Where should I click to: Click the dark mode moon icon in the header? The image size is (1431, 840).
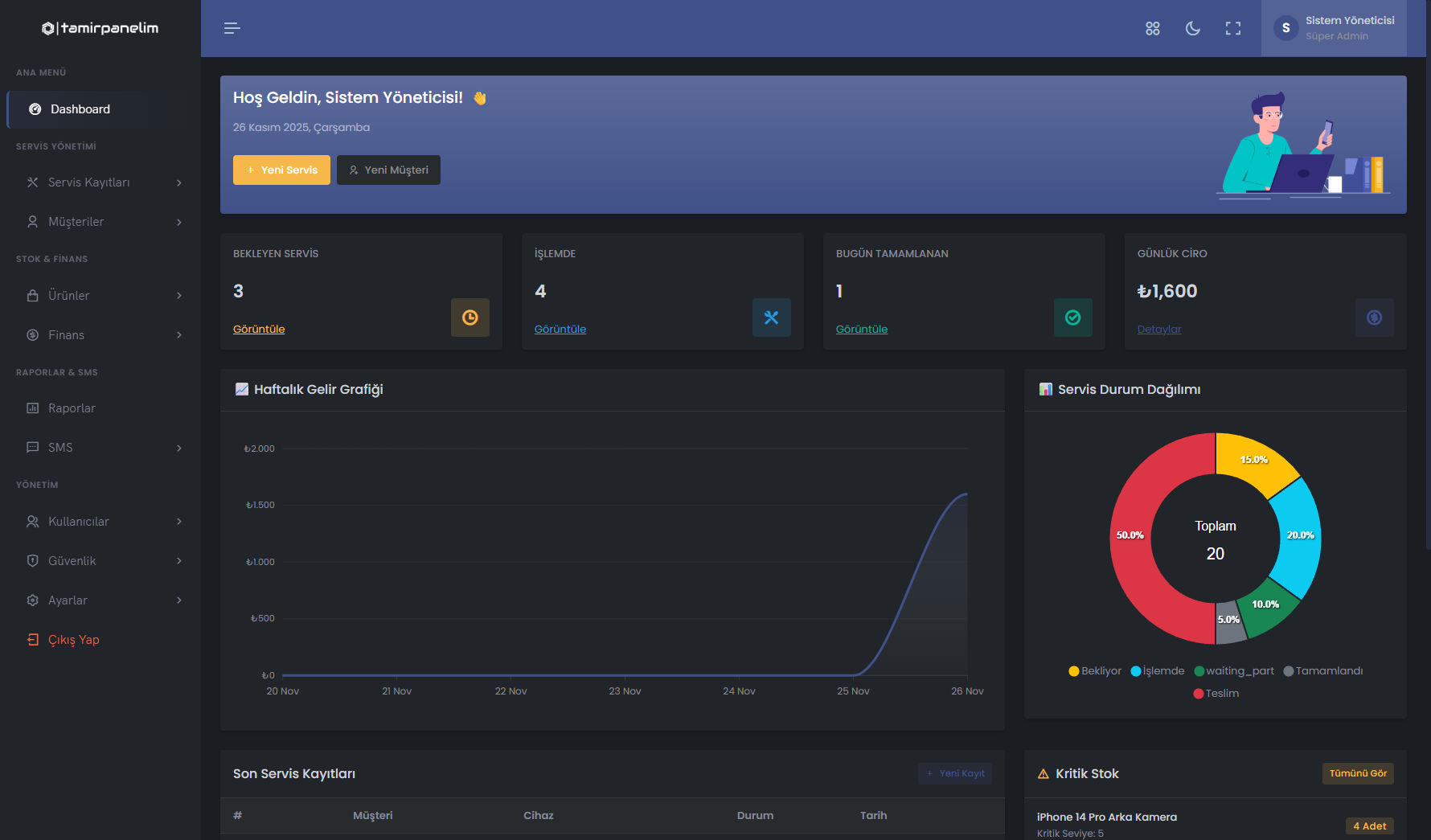1192,28
